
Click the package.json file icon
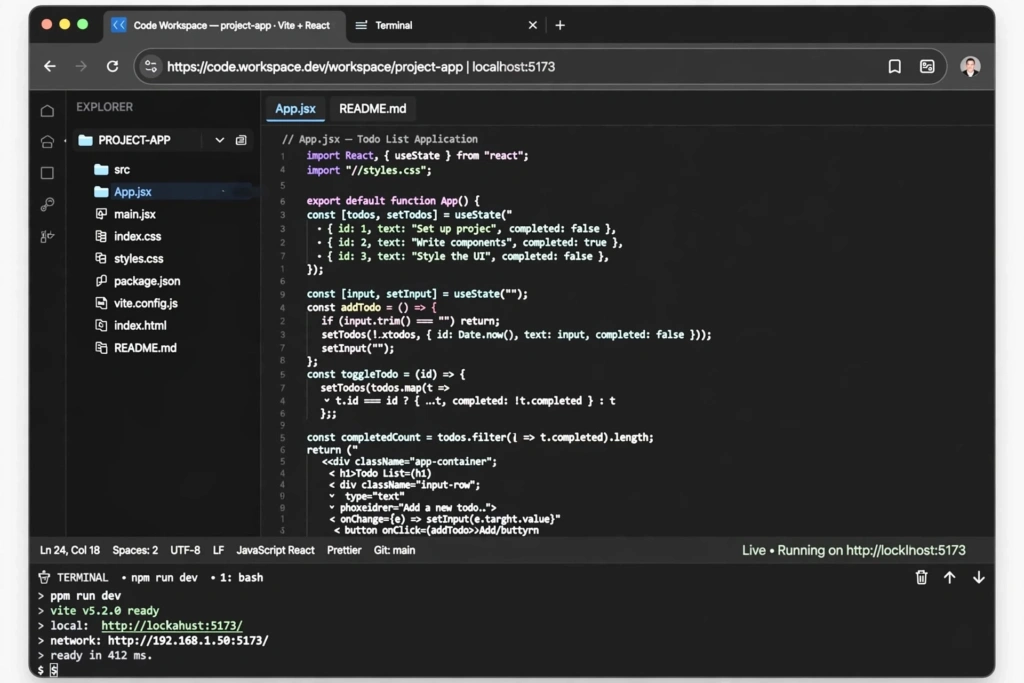101,281
